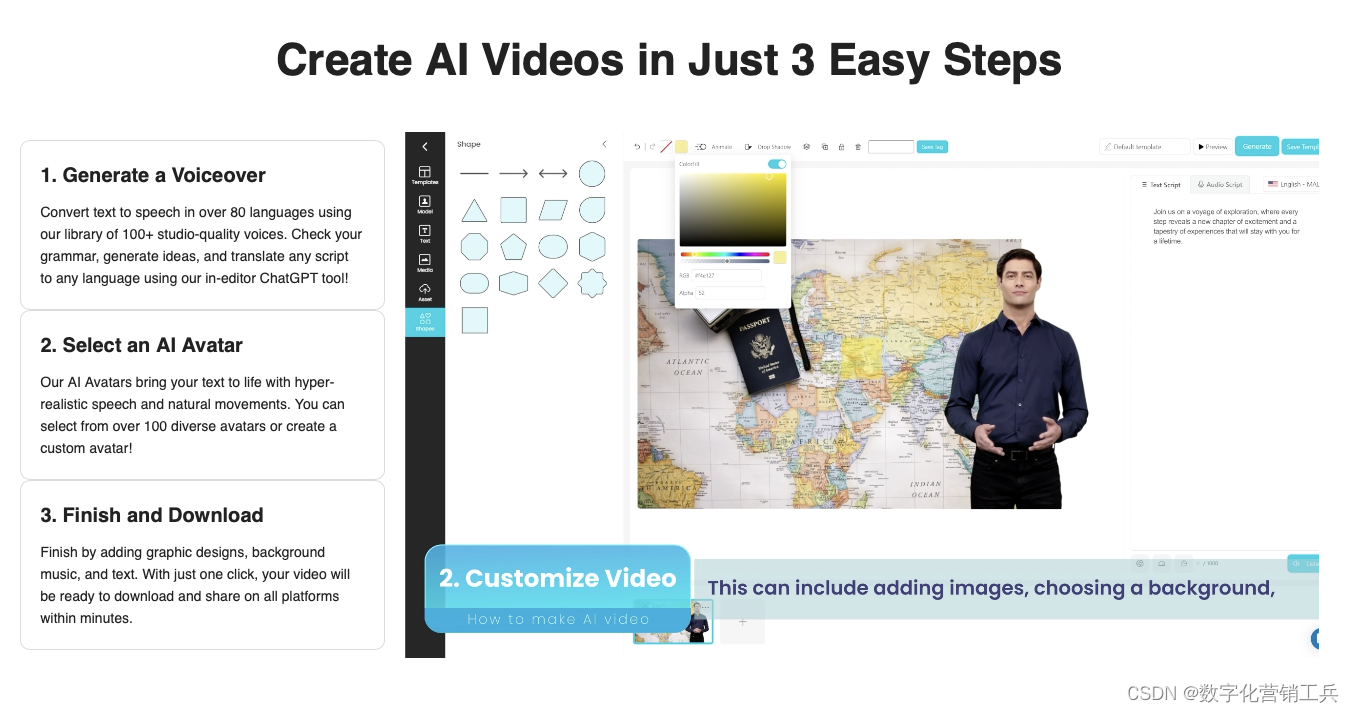Insert the ellipse shape
Viewport: 1354px width, 713px height.
pos(553,246)
